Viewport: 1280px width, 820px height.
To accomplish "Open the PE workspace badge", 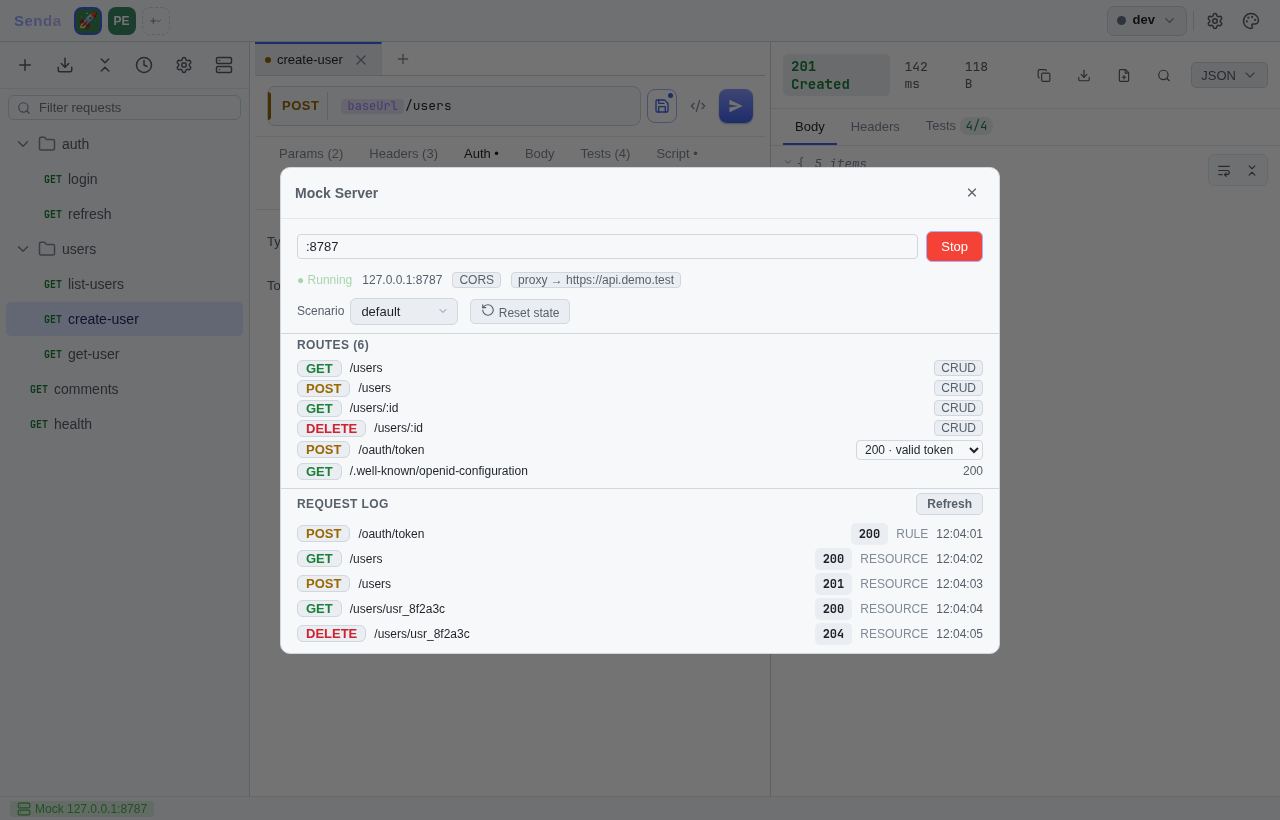I will [x=122, y=21].
